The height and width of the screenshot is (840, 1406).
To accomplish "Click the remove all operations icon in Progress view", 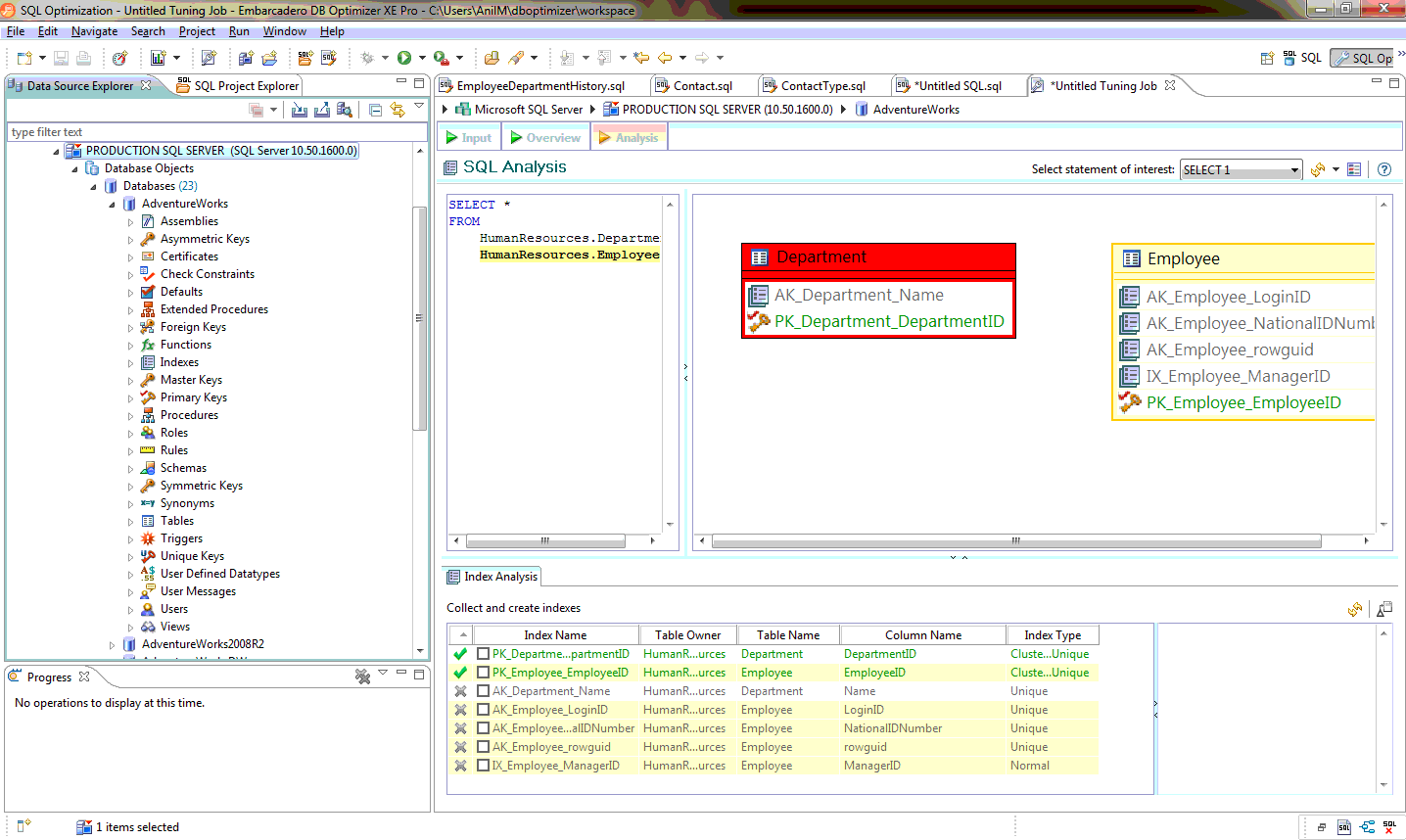I will coord(362,677).
